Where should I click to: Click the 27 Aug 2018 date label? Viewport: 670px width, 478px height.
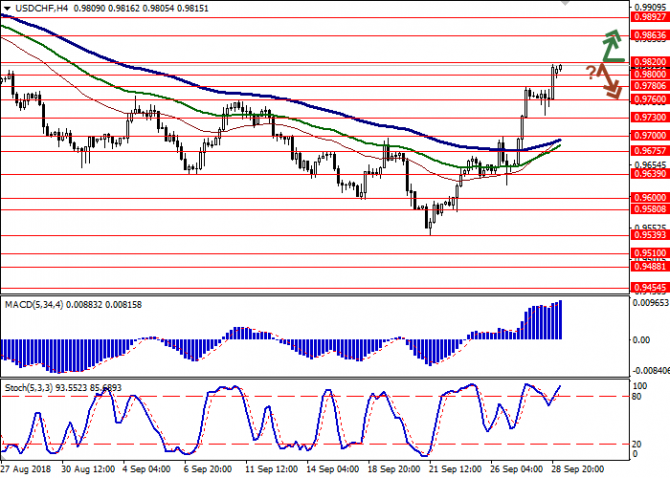pyautogui.click(x=24, y=467)
